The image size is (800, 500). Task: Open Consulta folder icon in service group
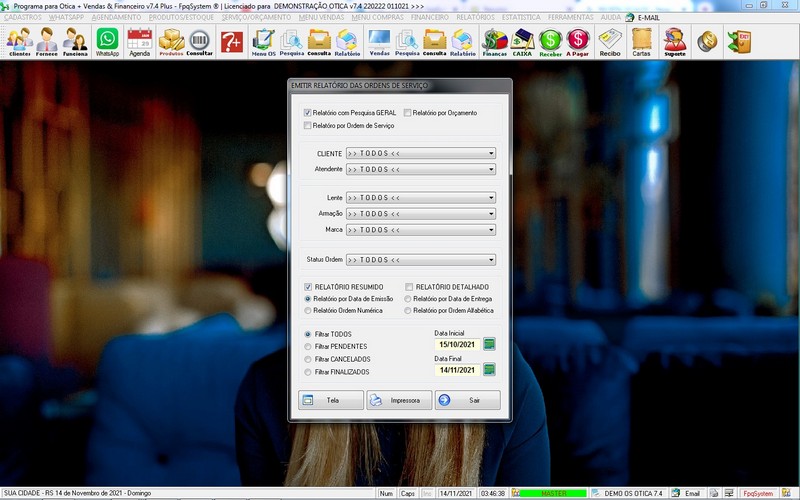pyautogui.click(x=319, y=42)
